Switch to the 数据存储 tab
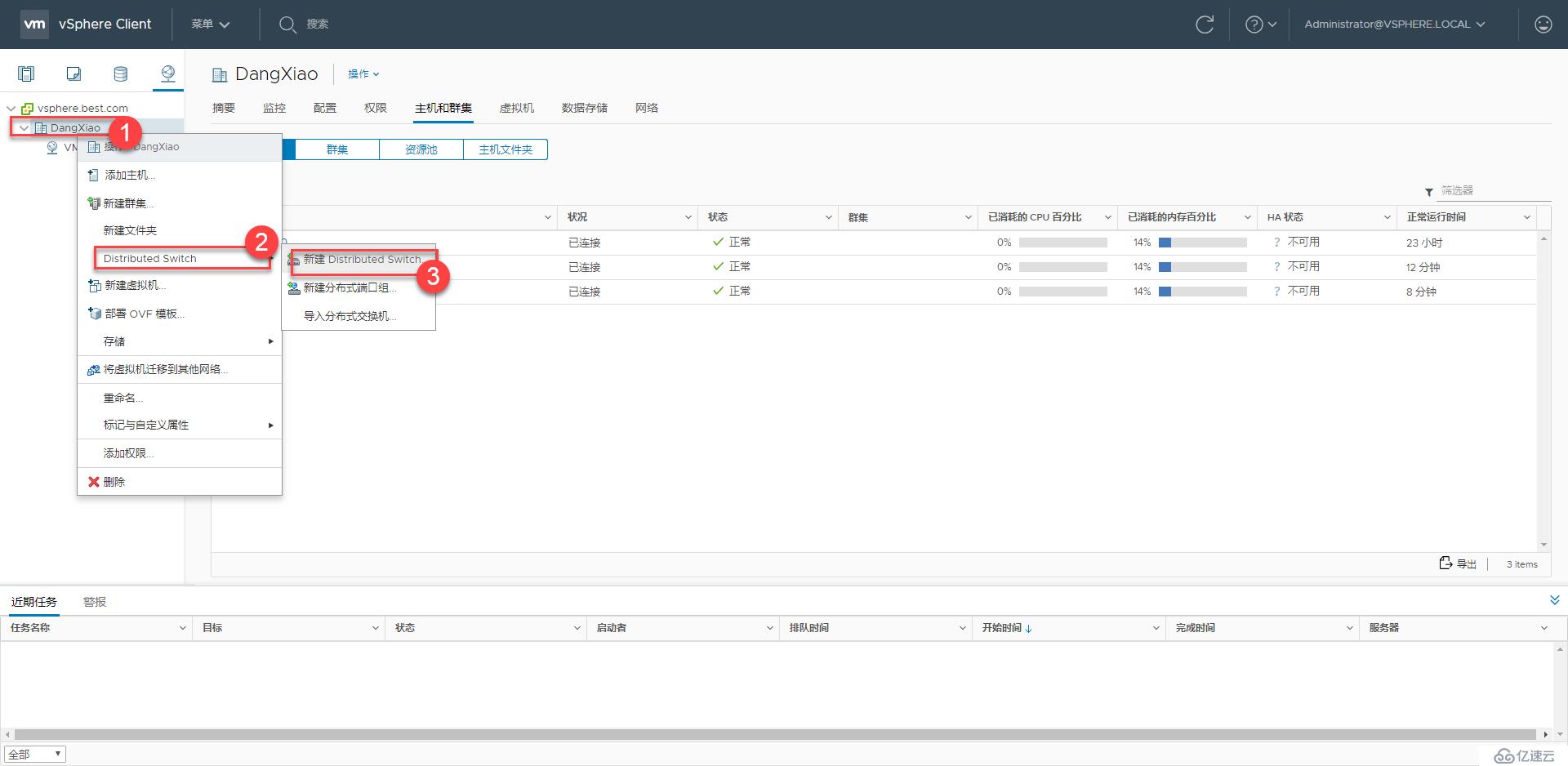 (585, 108)
